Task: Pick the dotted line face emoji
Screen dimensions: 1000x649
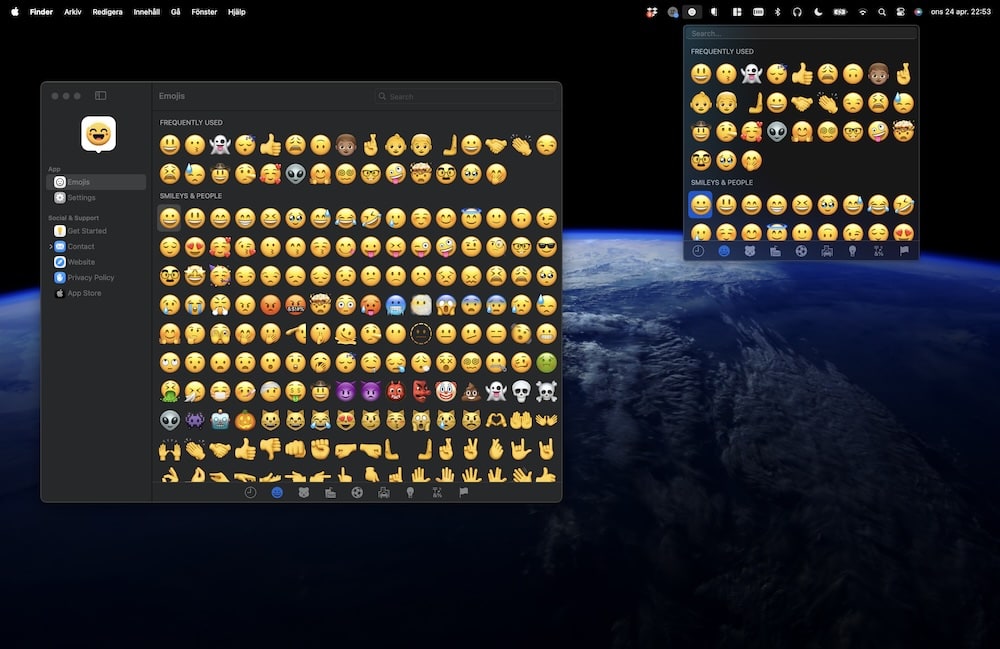Action: (420, 333)
